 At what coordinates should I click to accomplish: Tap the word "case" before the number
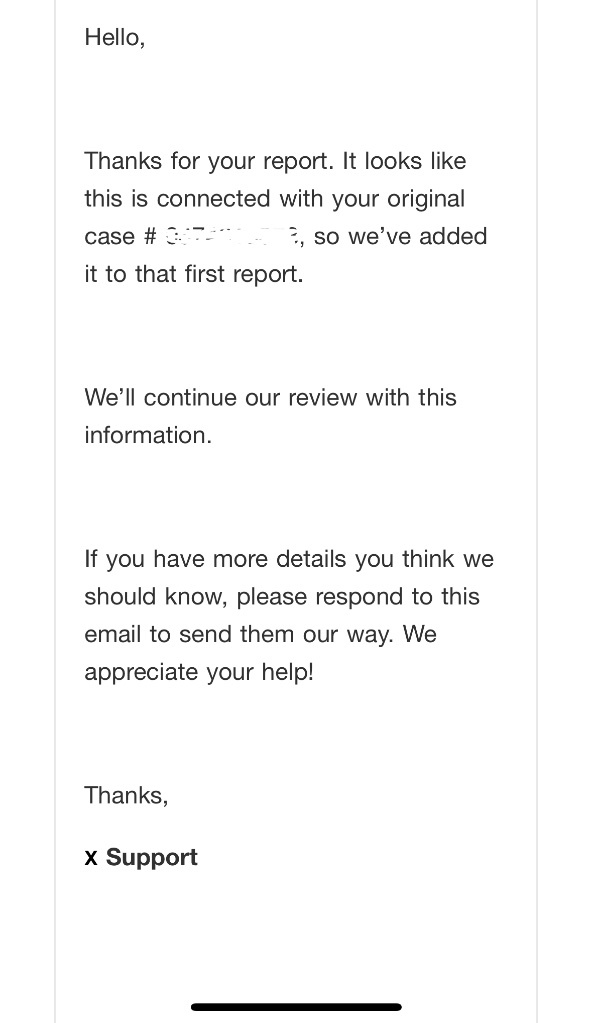(x=110, y=237)
